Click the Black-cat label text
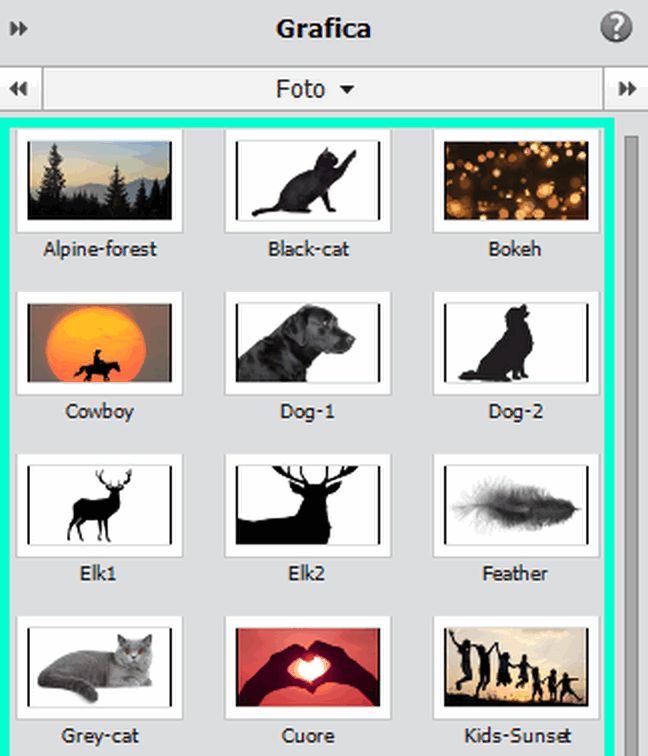This screenshot has width=648, height=756. pos(309,249)
